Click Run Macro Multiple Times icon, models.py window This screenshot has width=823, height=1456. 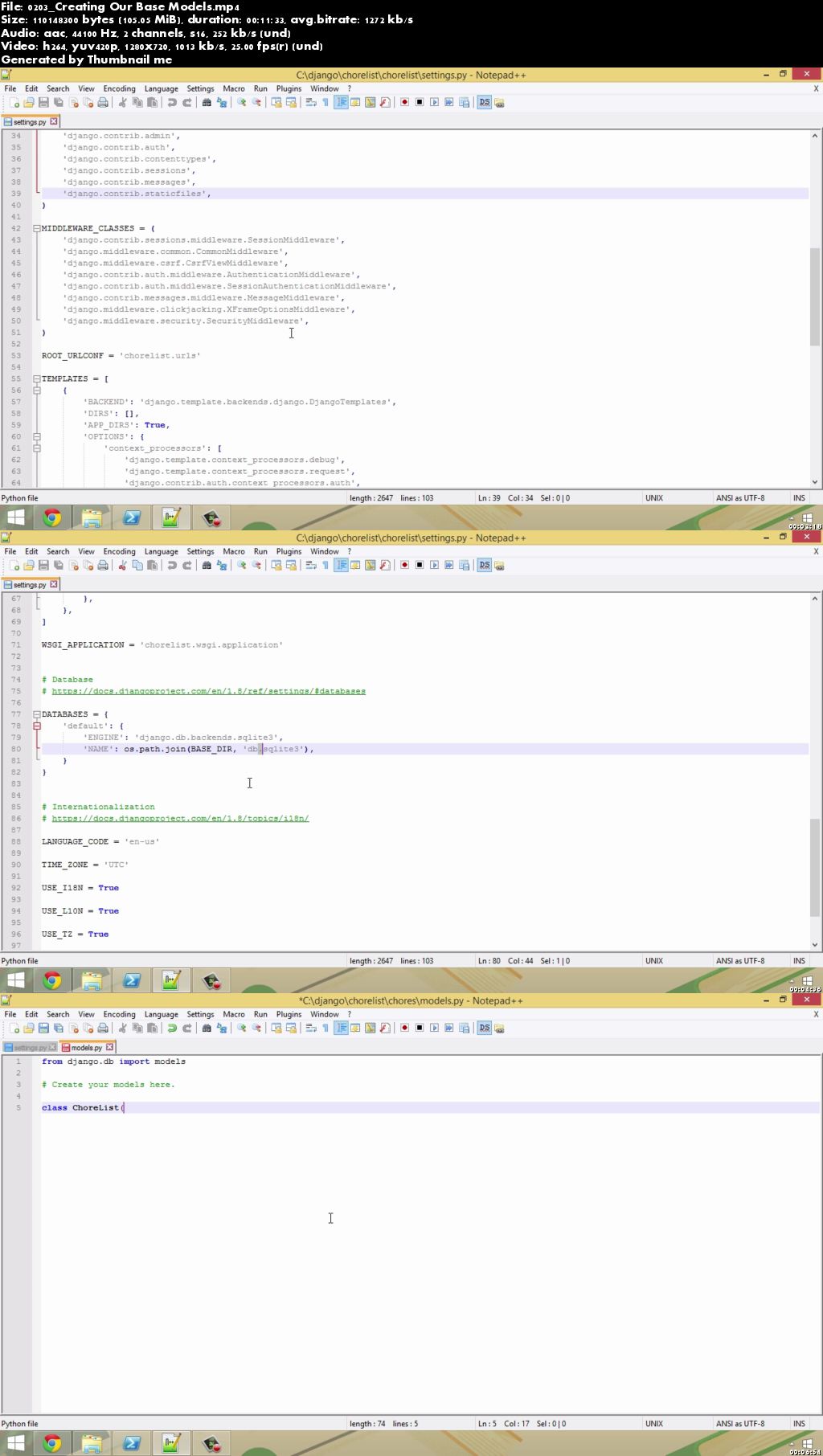click(x=449, y=1029)
